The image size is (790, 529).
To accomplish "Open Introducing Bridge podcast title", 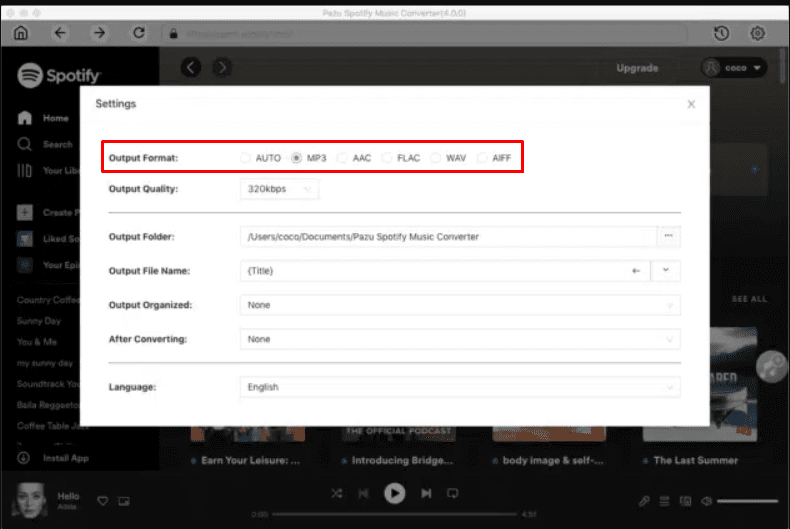I will coord(402,460).
